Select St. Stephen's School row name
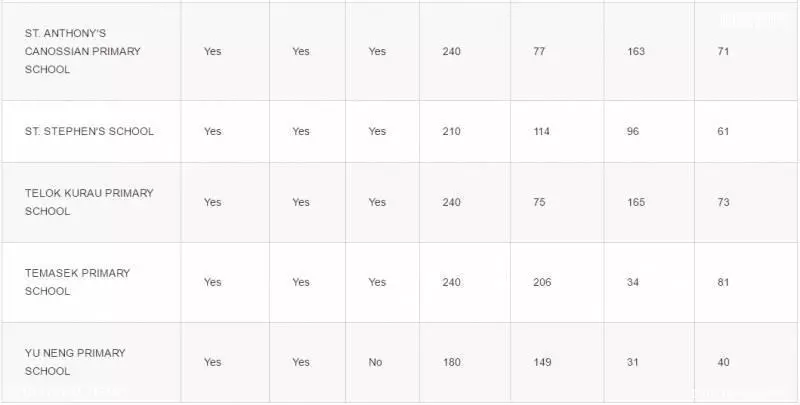This screenshot has width=800, height=405. tap(89, 131)
